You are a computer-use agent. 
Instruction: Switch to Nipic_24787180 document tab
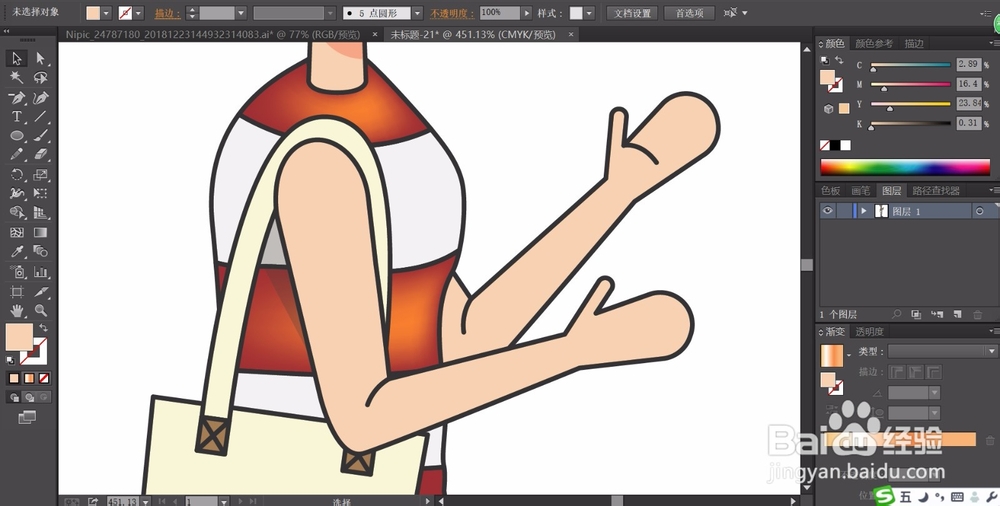point(213,34)
